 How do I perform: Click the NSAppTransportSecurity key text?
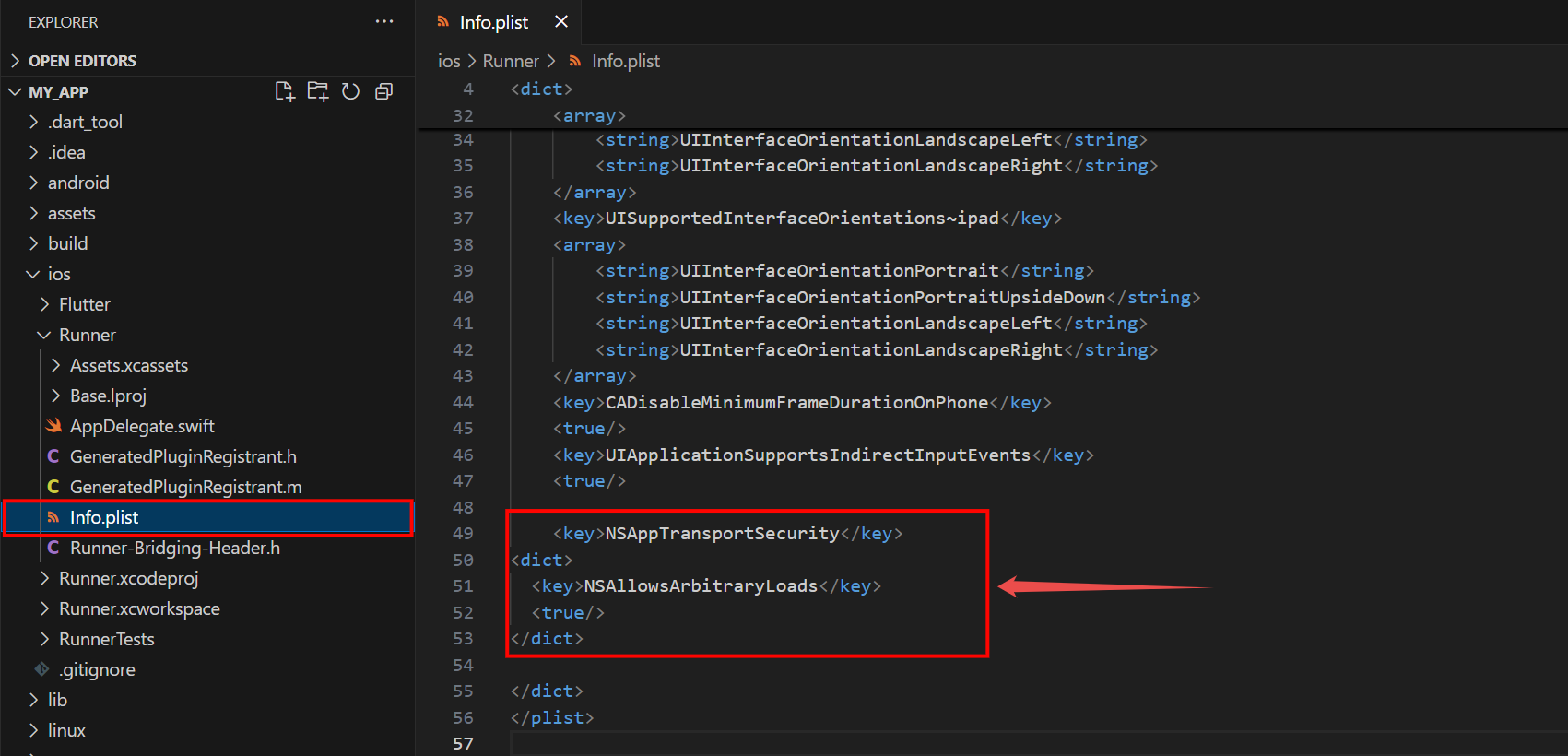722,534
